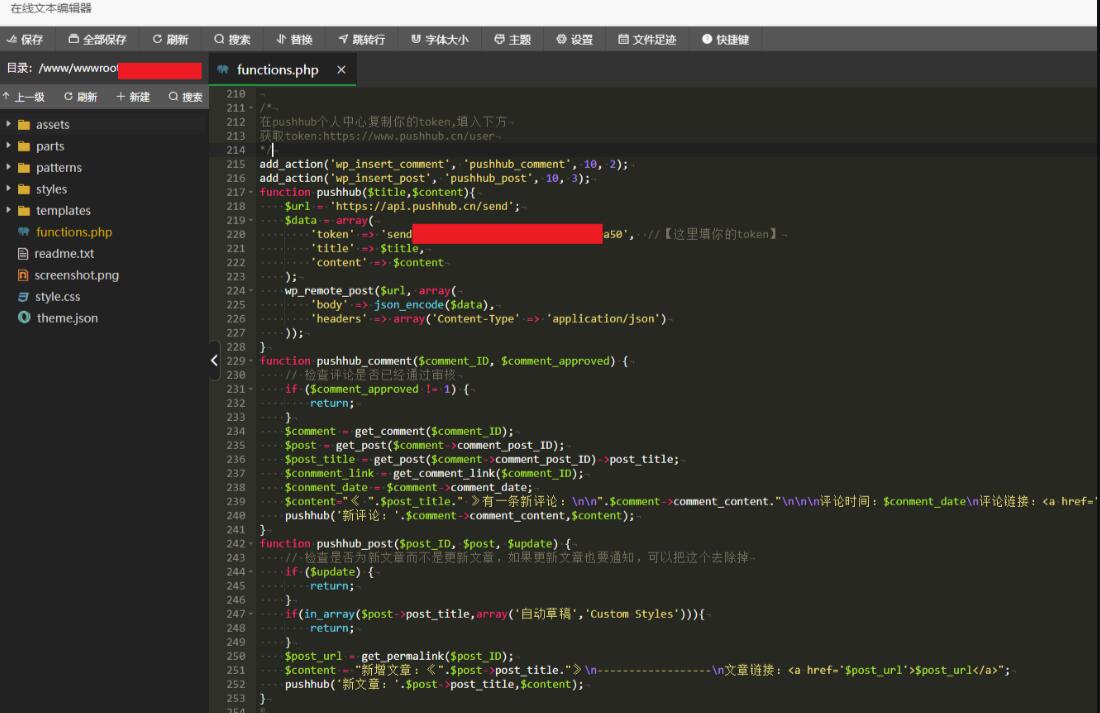
Task: Open screenshot.png in the file tree
Action: (x=76, y=275)
